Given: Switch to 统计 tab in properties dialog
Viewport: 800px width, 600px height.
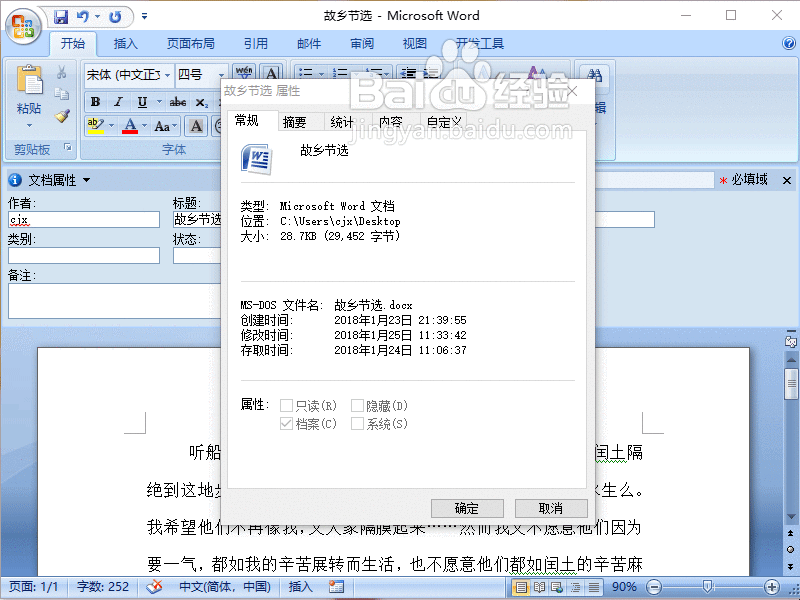Looking at the screenshot, I should pyautogui.click(x=341, y=122).
